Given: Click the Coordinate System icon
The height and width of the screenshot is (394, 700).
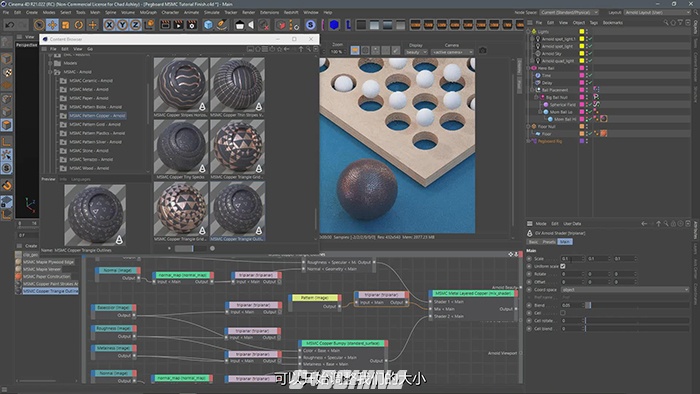Looking at the screenshot, I should point(149,25).
